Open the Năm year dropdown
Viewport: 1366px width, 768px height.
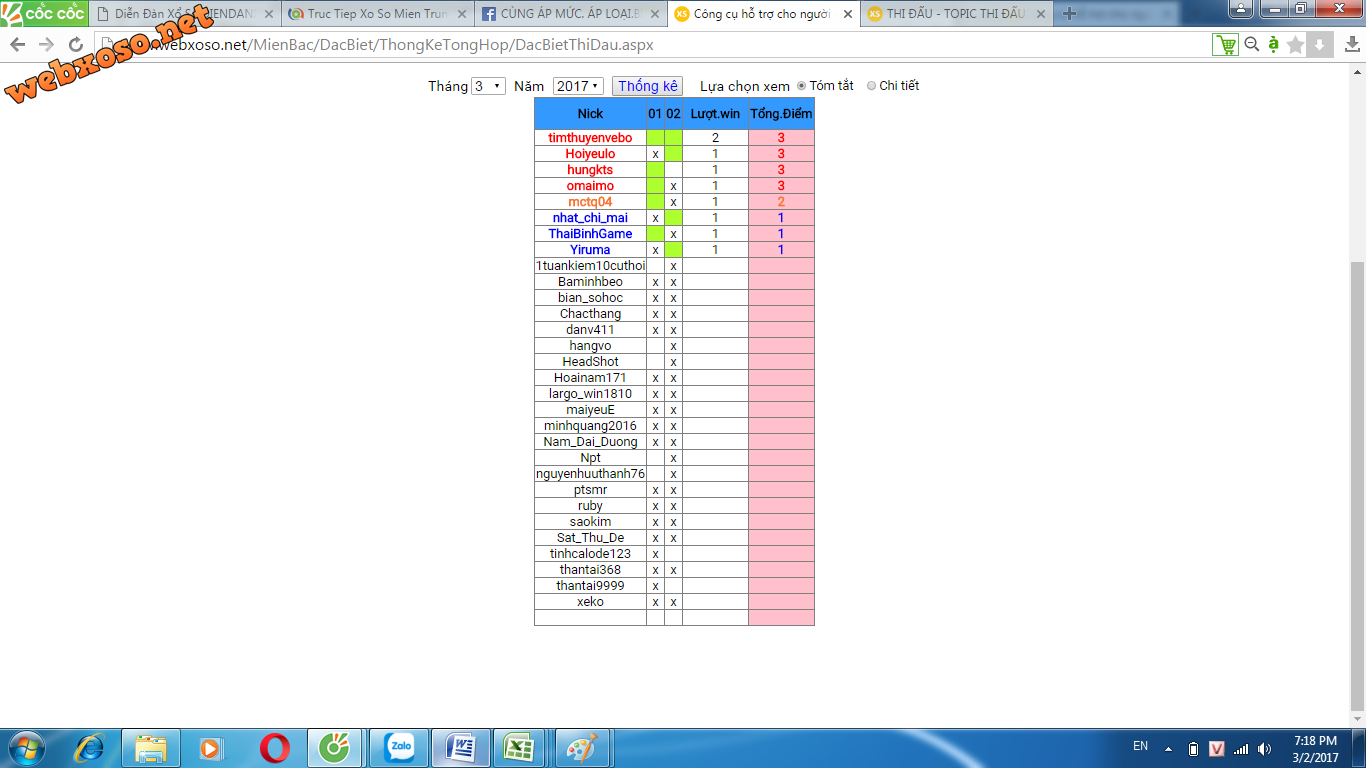577,86
